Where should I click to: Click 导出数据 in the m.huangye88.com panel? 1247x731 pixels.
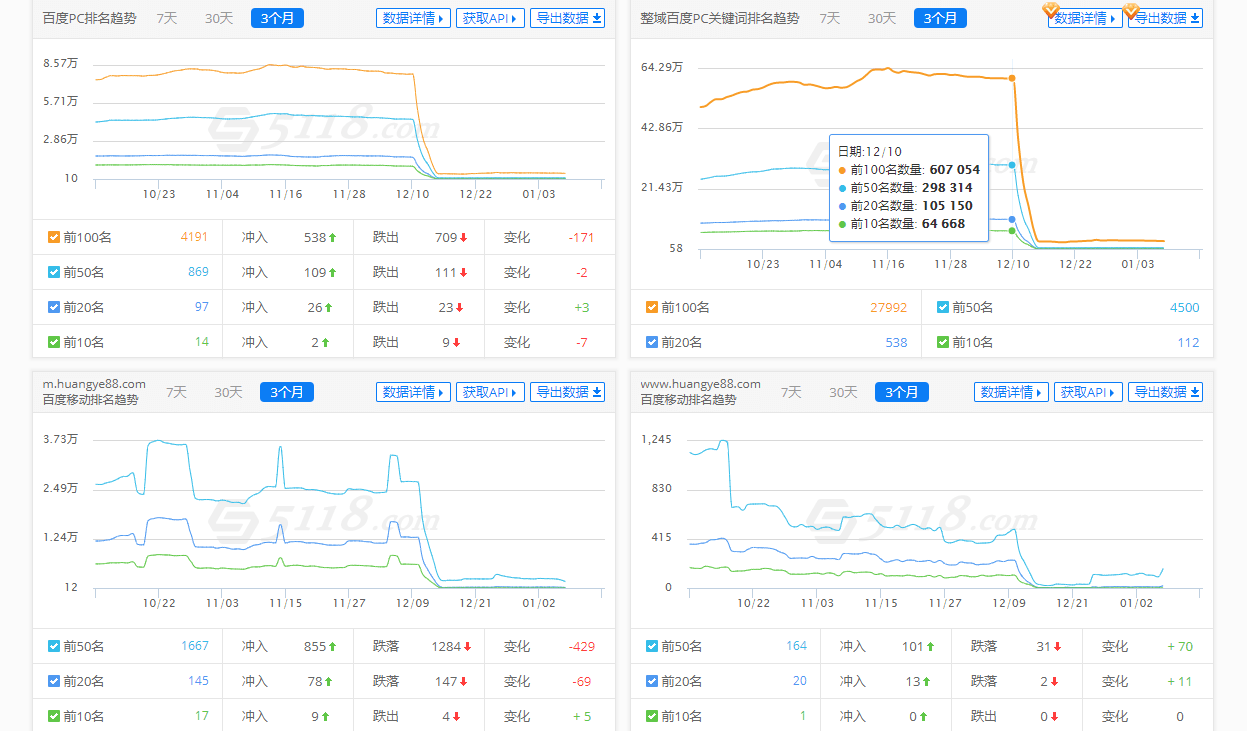(568, 392)
